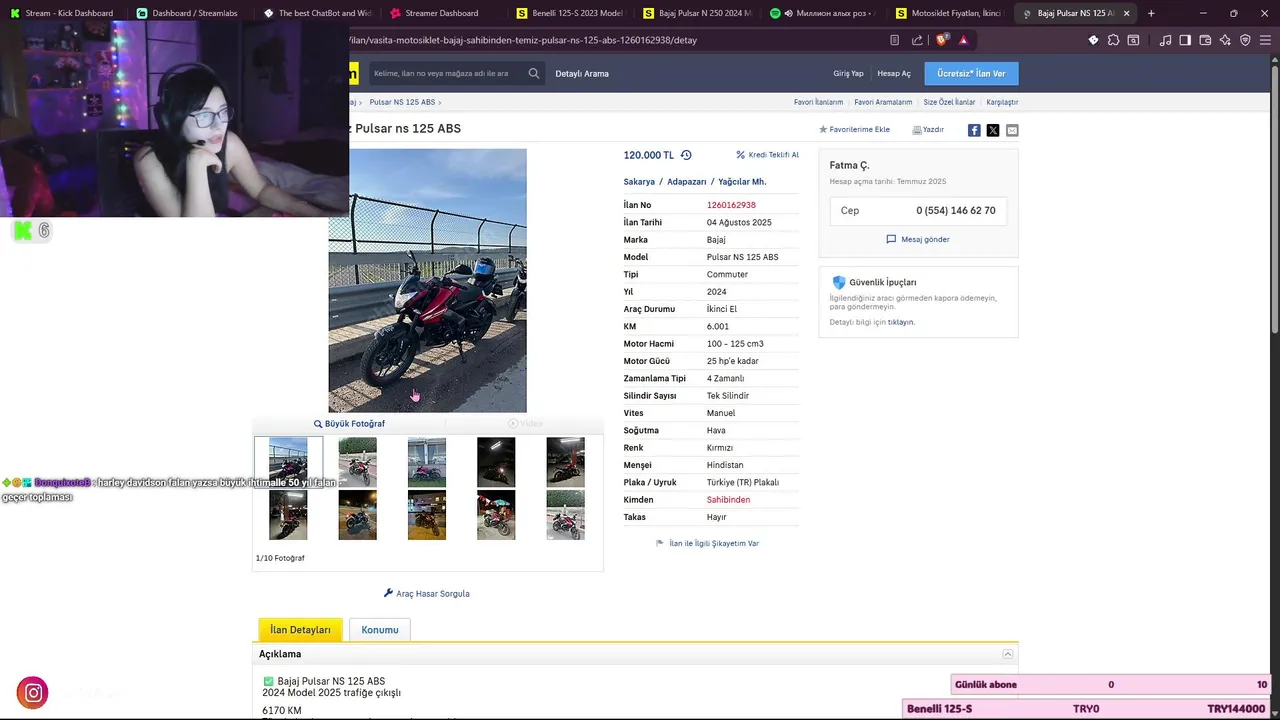
Task: Open the VPN shield icon in toolbar
Action: 1245,40
